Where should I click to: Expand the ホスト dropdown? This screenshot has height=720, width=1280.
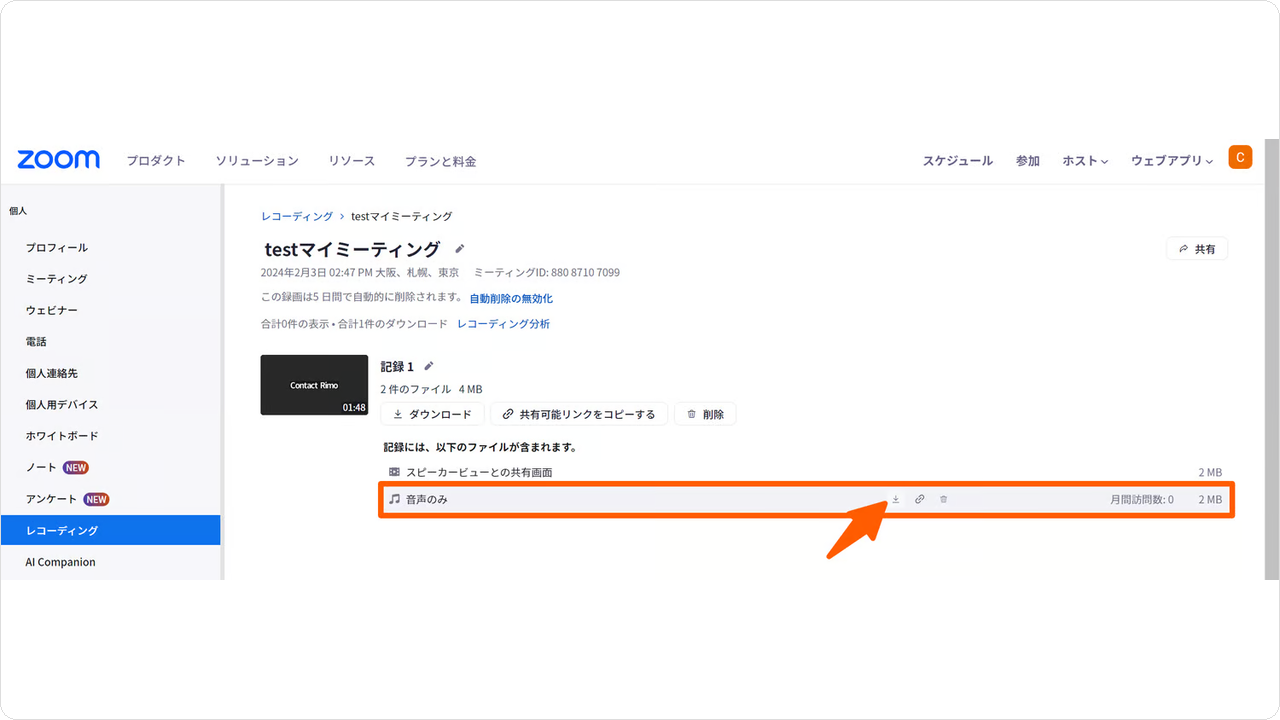coord(1085,160)
